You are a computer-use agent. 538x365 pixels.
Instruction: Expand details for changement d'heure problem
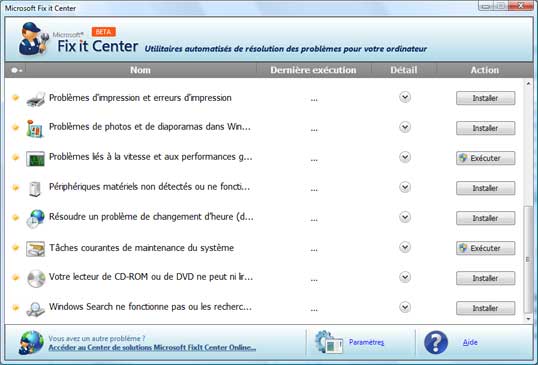pyautogui.click(x=405, y=217)
